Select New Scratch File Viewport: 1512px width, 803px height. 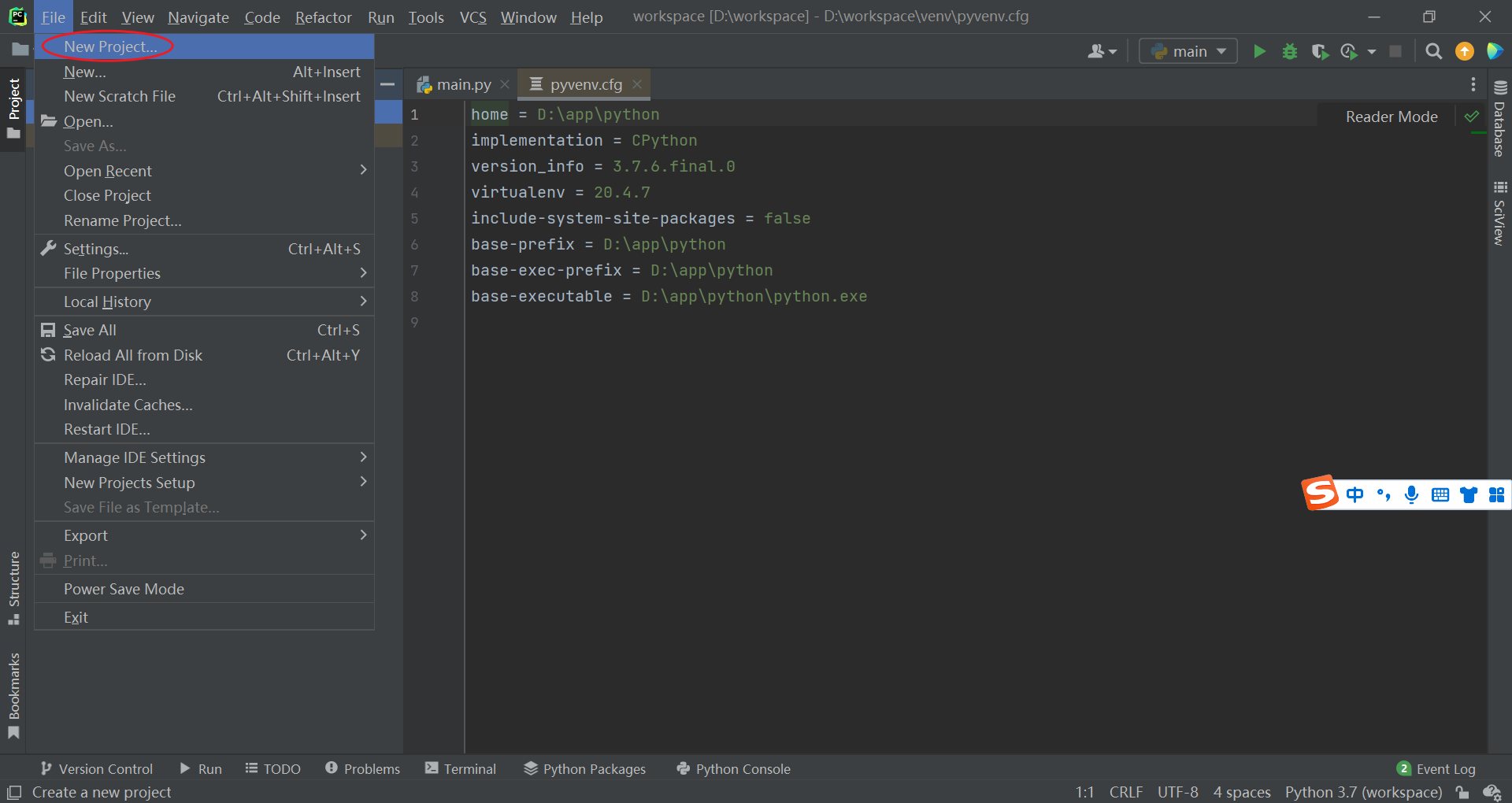[204, 96]
